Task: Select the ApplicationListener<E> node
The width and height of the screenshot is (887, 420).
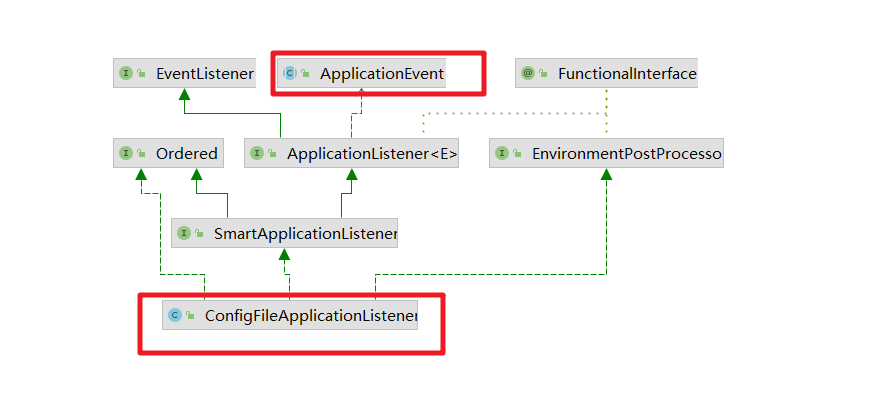Action: (x=351, y=153)
